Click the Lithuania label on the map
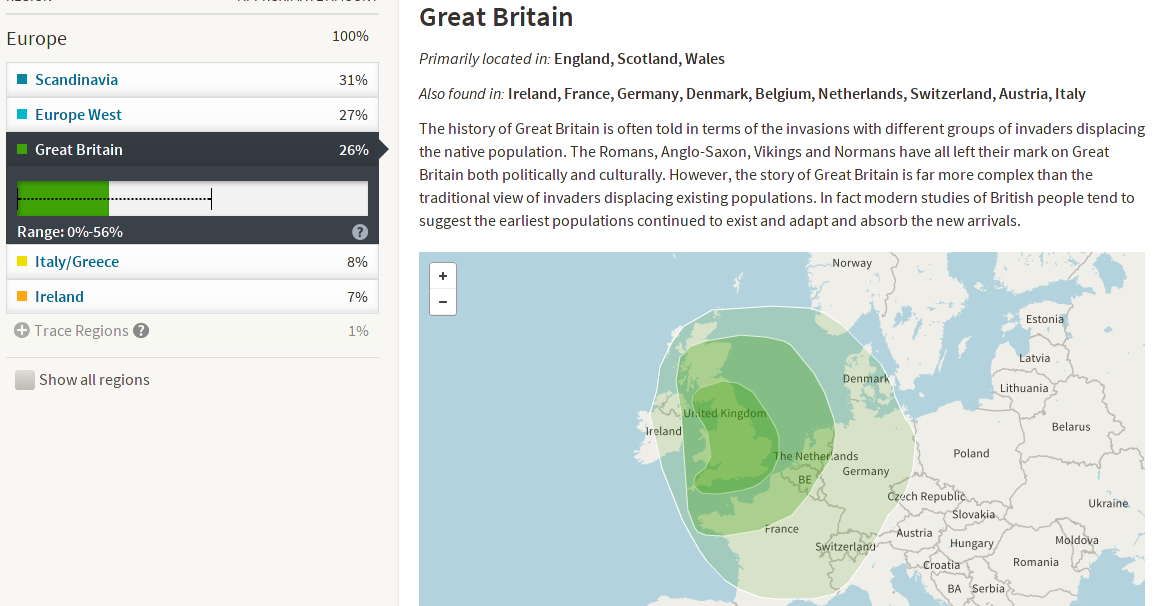 point(1024,388)
